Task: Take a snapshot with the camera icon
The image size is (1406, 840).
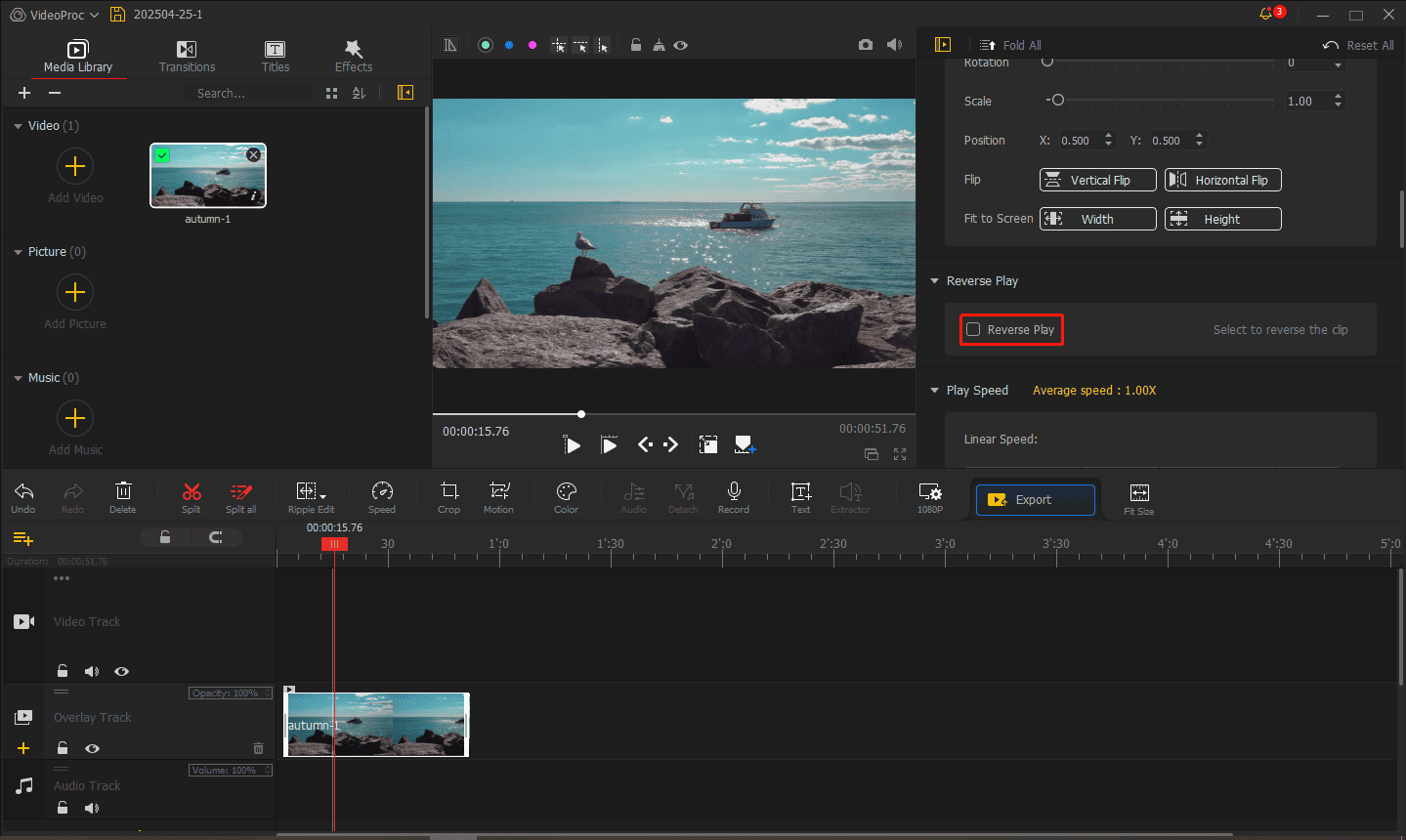Action: [866, 45]
